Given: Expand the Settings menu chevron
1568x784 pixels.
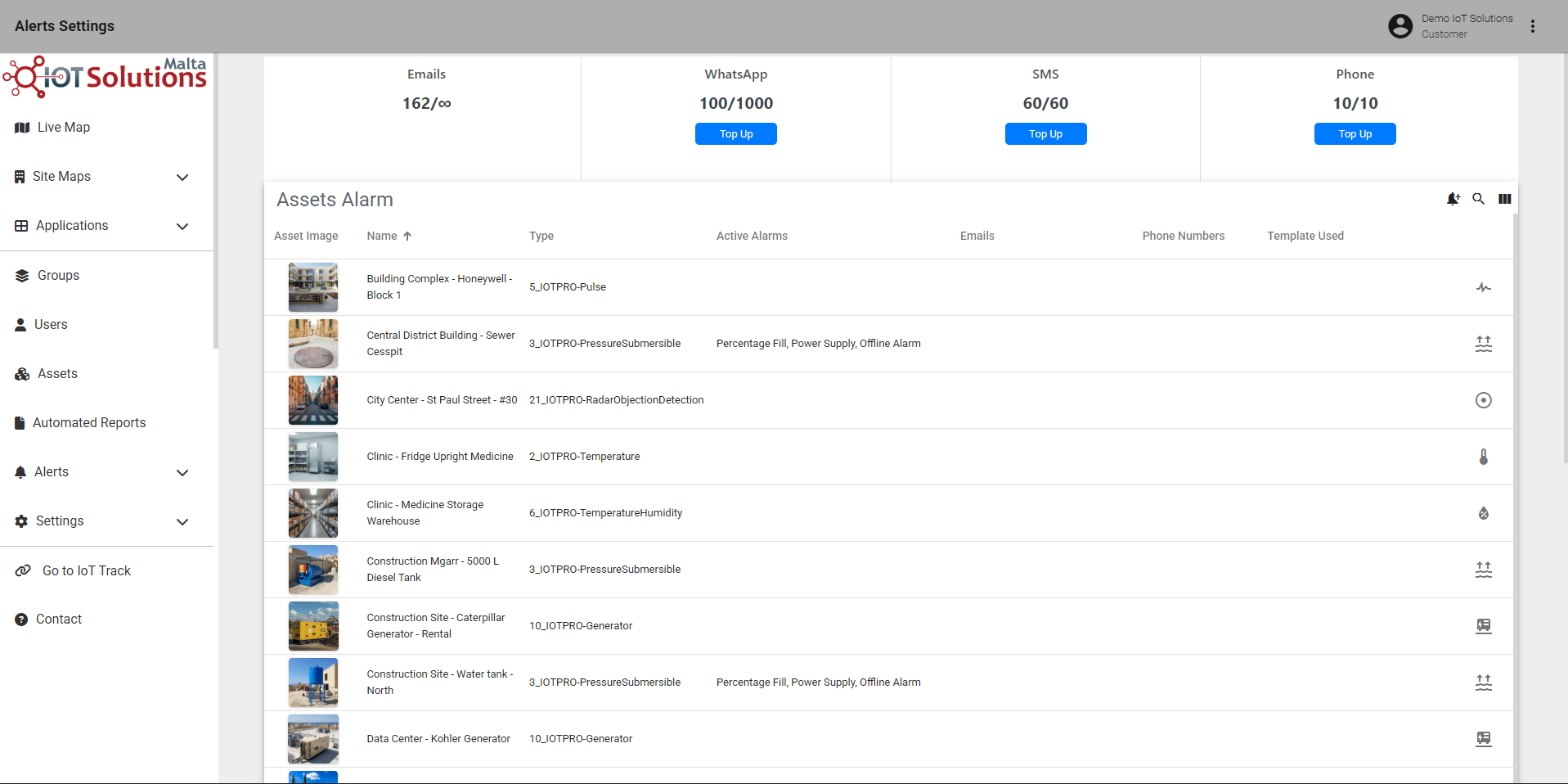Looking at the screenshot, I should (x=182, y=522).
